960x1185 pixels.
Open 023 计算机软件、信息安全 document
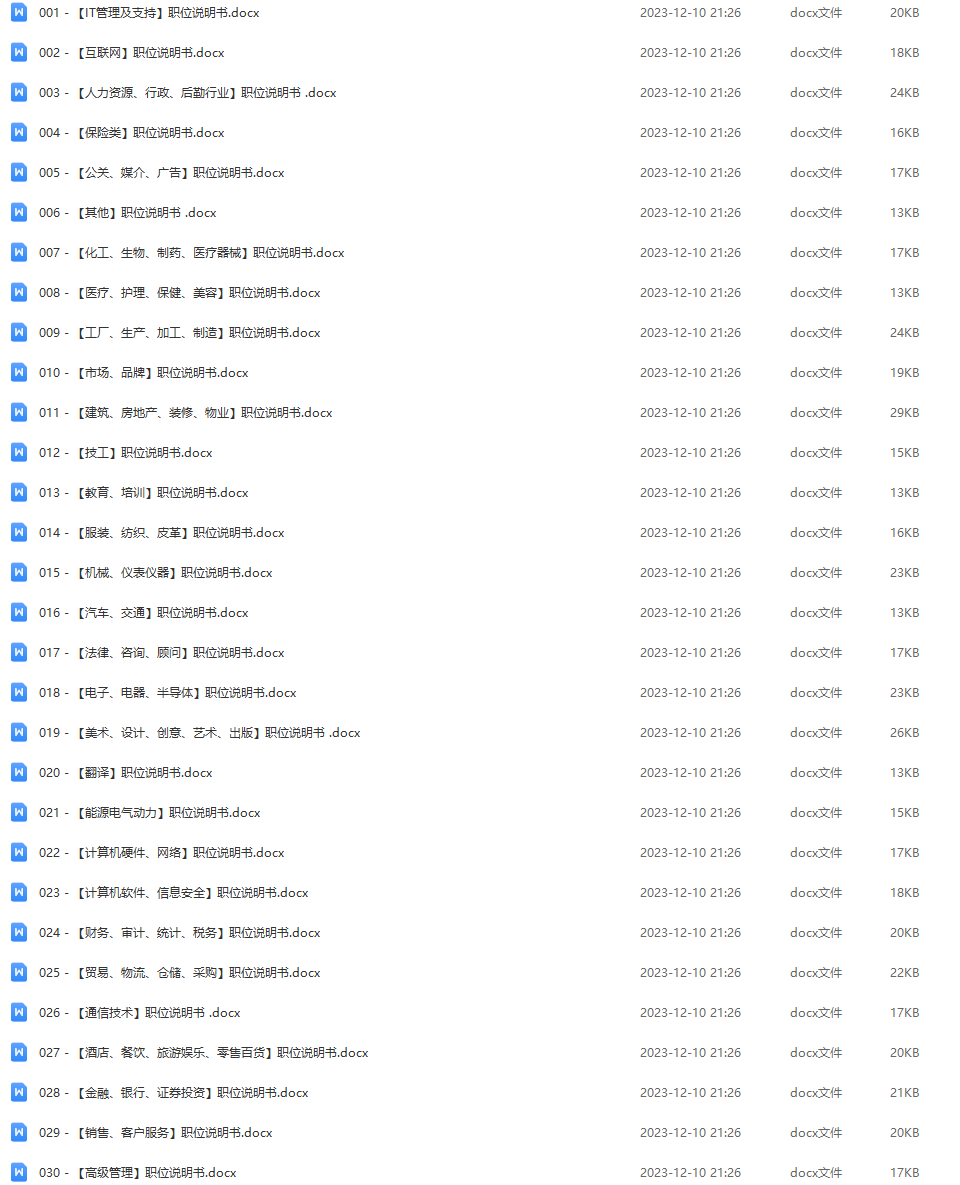point(174,893)
